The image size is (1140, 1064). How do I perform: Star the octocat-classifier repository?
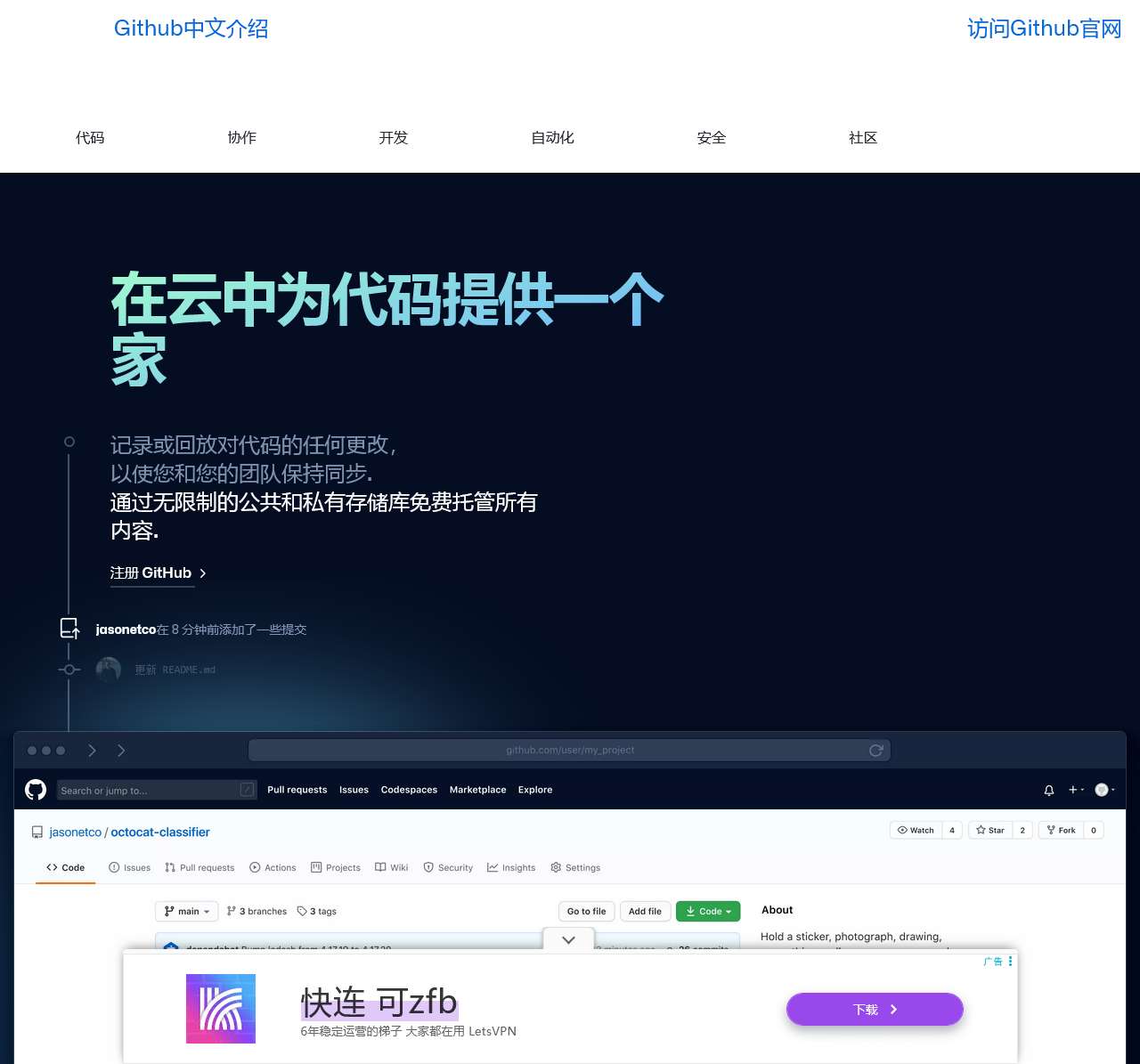pyautogui.click(x=990, y=830)
